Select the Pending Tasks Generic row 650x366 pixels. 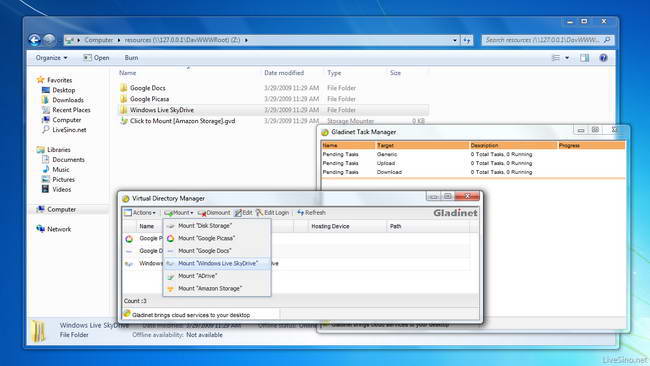pyautogui.click(x=473, y=154)
